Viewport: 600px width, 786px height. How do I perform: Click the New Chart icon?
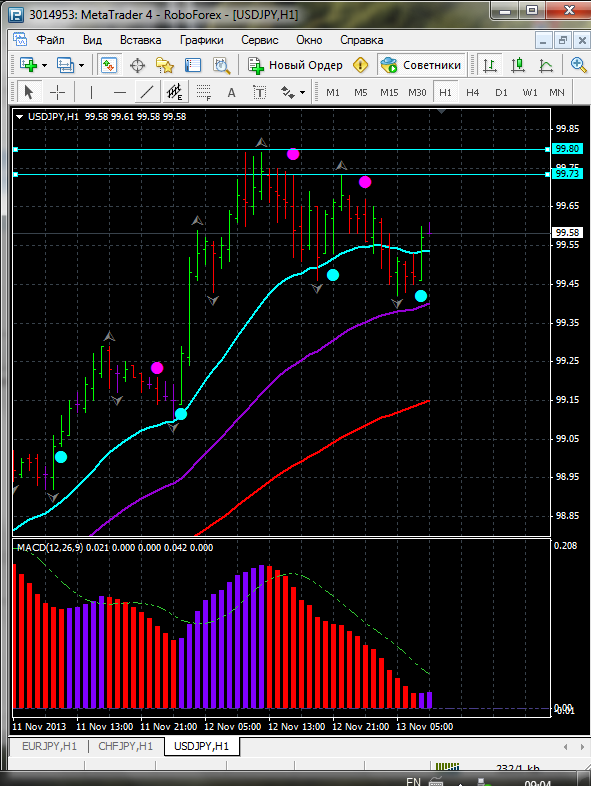point(28,65)
